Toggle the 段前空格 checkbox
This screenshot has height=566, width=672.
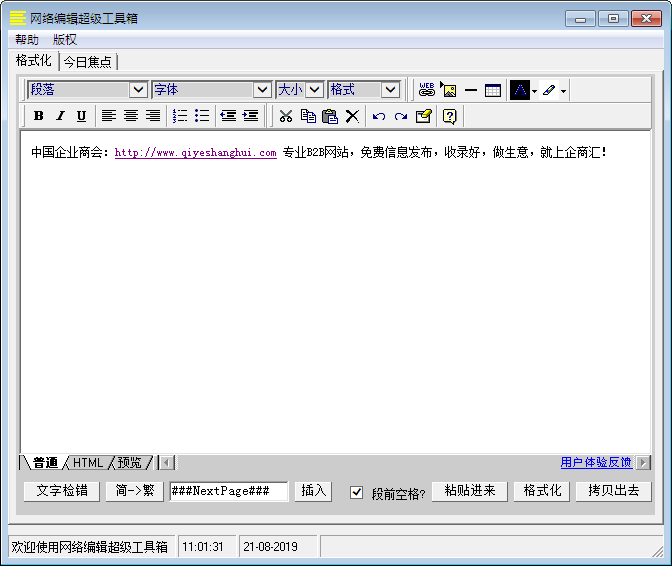pos(357,492)
